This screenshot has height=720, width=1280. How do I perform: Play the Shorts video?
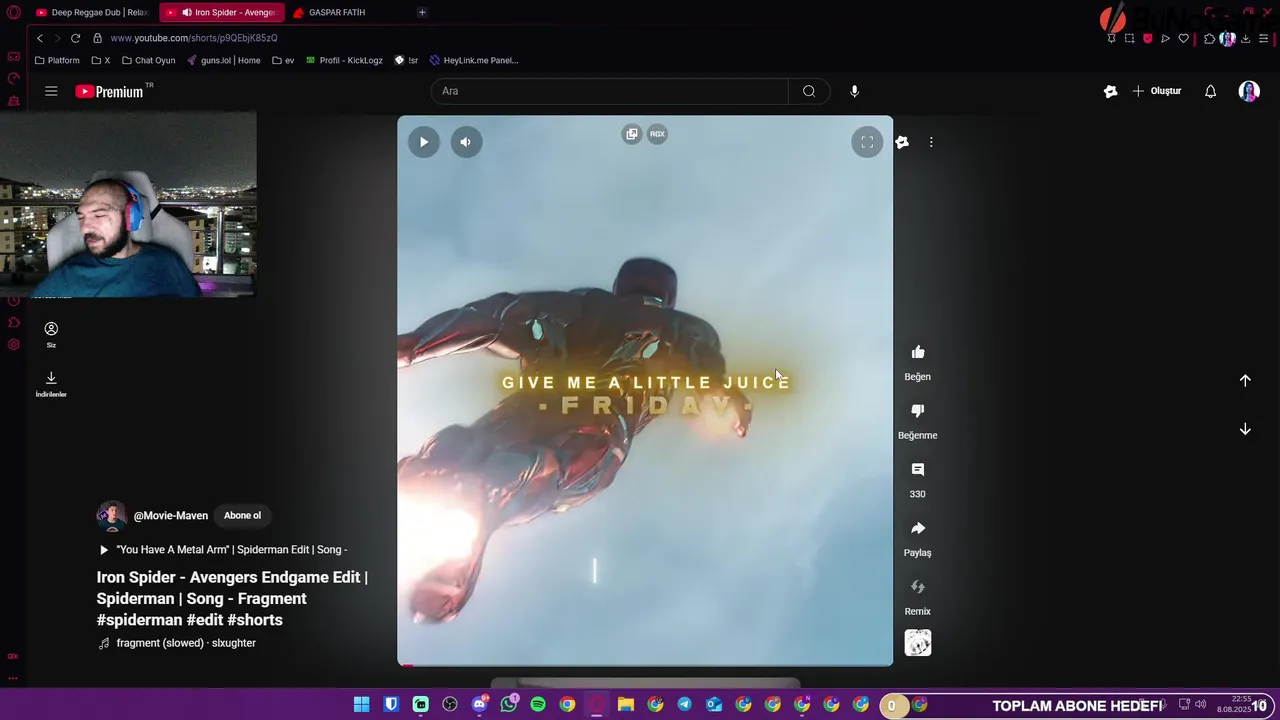point(424,142)
